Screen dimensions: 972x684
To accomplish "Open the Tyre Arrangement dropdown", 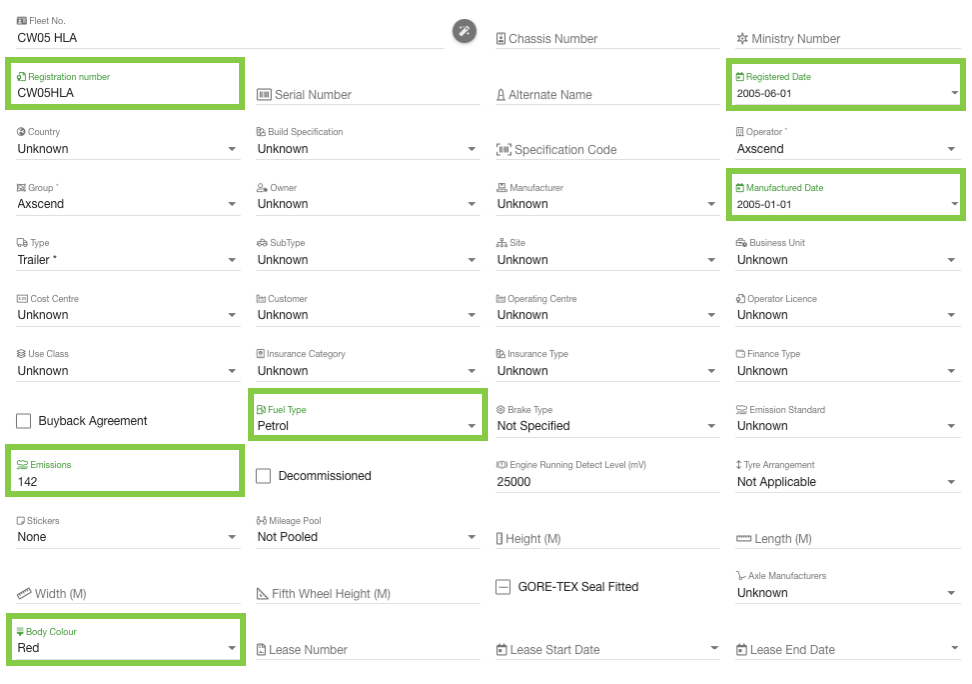I will (951, 482).
